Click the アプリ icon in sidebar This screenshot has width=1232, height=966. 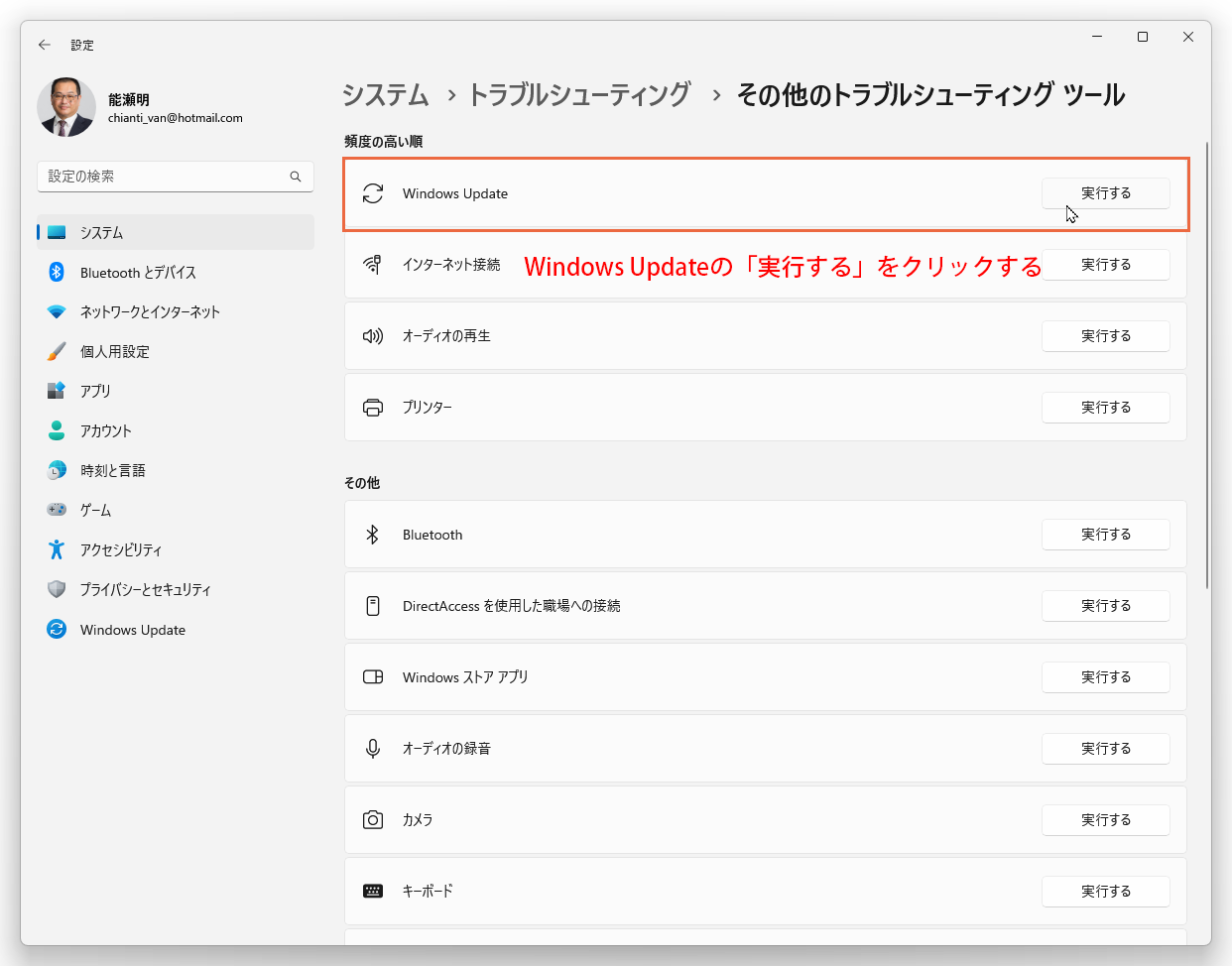[x=57, y=391]
